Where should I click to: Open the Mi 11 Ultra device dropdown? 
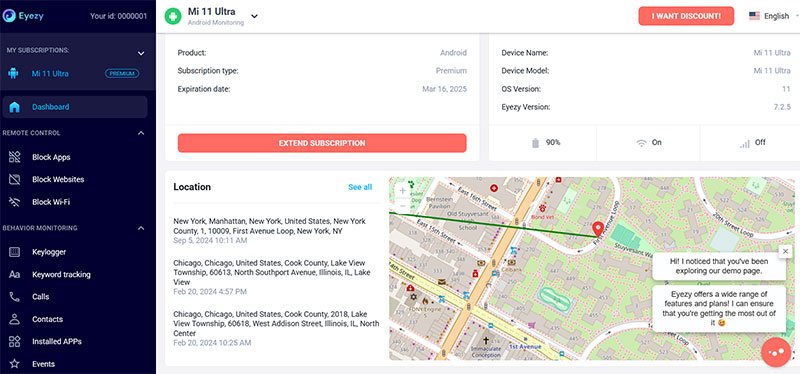point(254,16)
